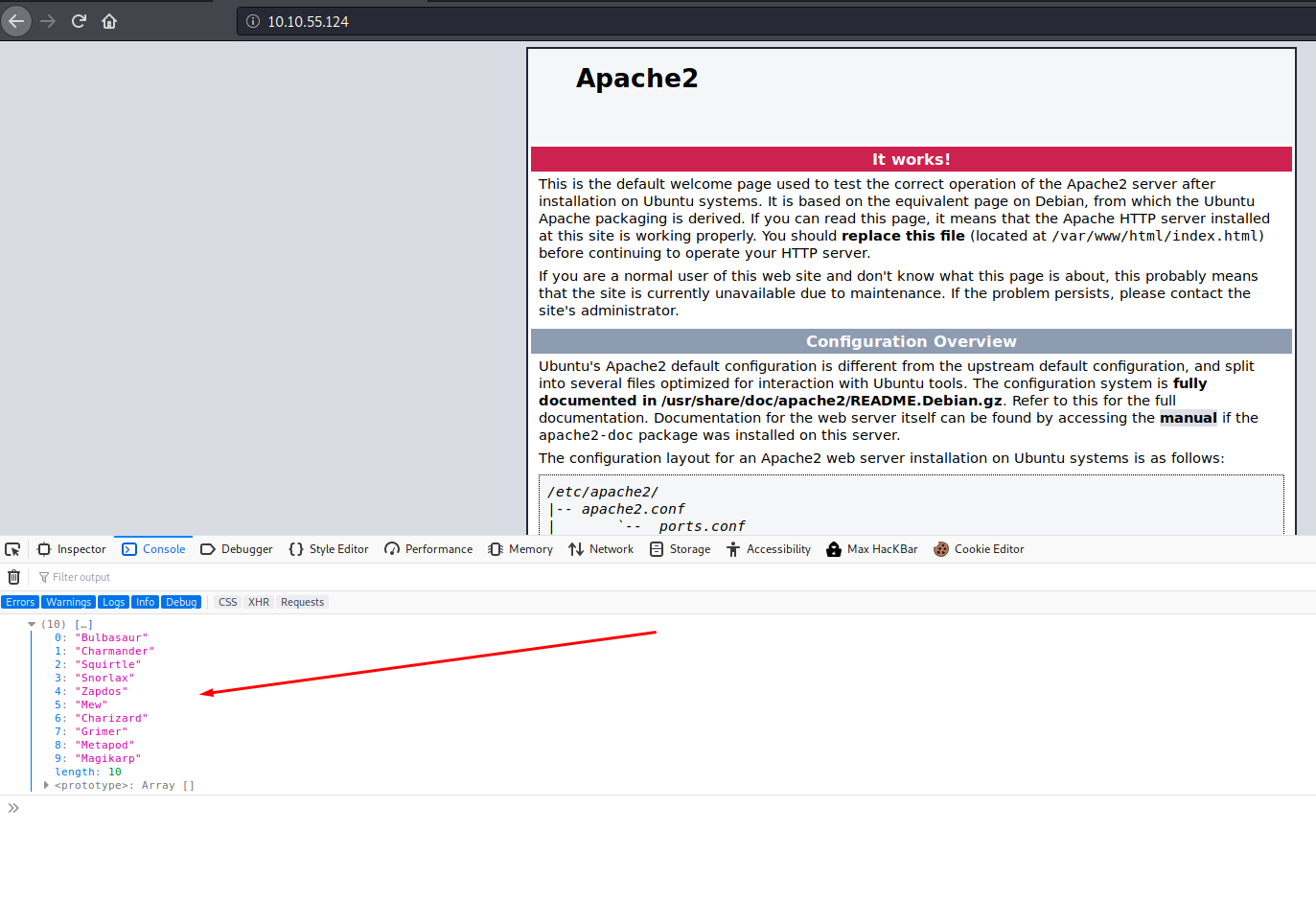
Task: Open the Accessibility panel
Action: 769,549
